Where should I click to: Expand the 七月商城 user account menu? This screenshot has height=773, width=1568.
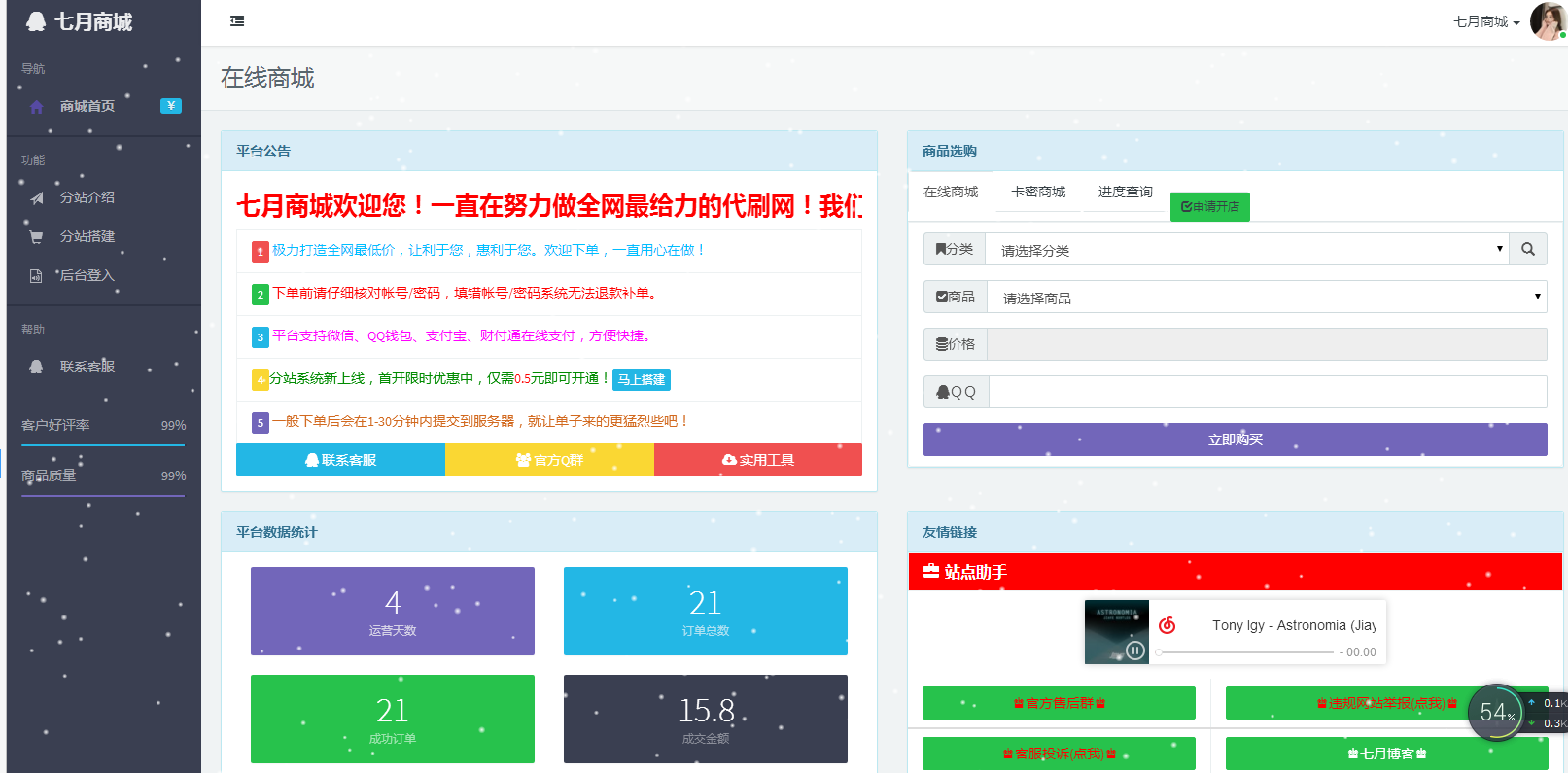click(1486, 21)
